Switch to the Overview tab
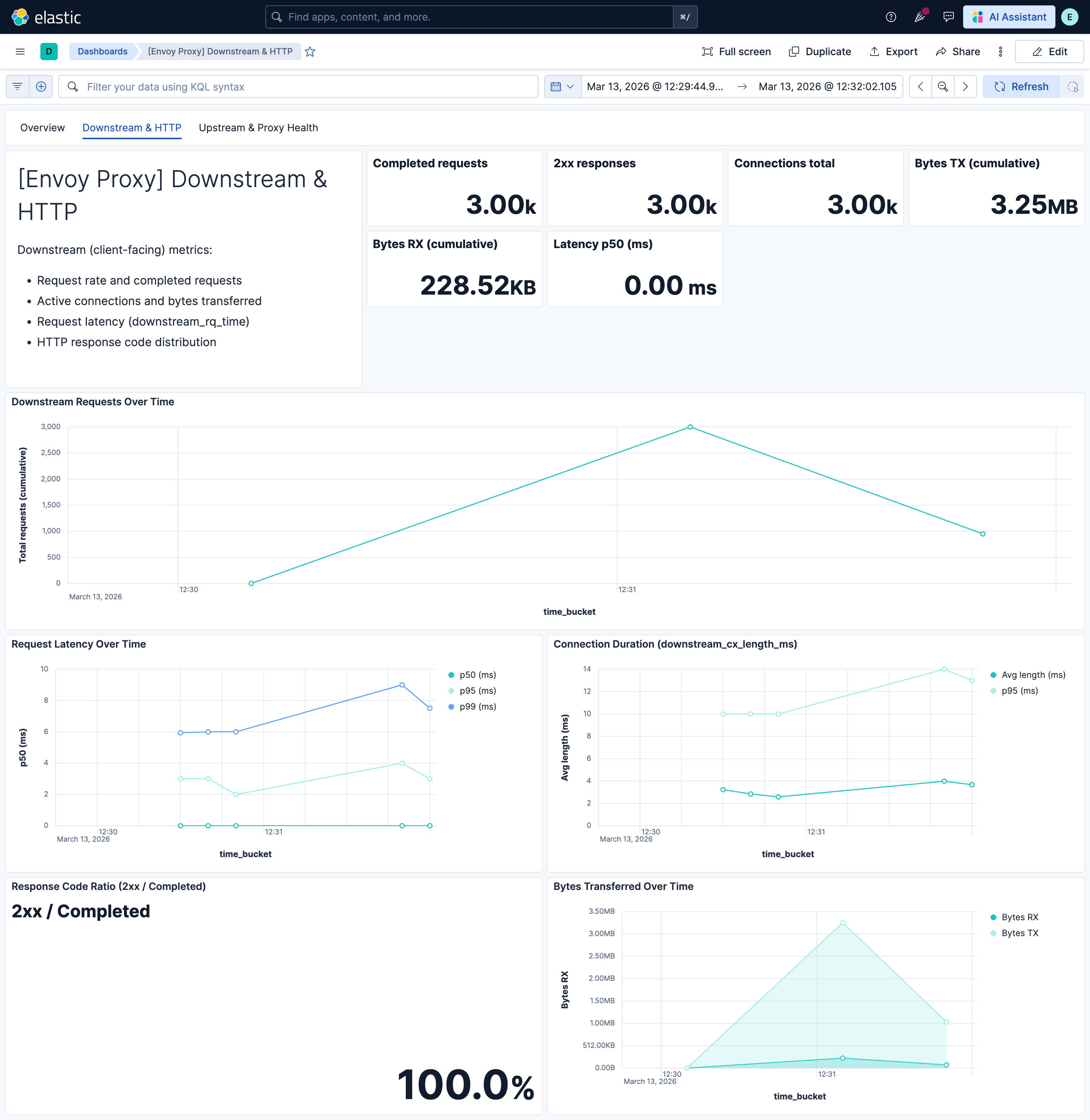 tap(43, 128)
